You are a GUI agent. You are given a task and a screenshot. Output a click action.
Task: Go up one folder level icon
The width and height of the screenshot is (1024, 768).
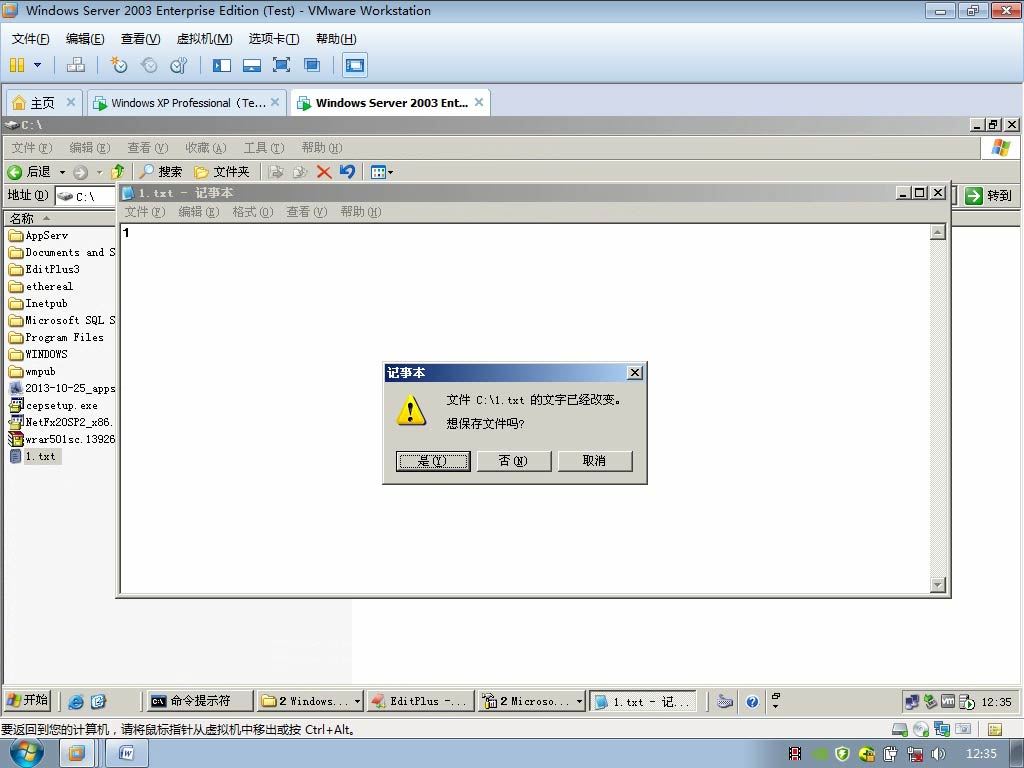[118, 172]
